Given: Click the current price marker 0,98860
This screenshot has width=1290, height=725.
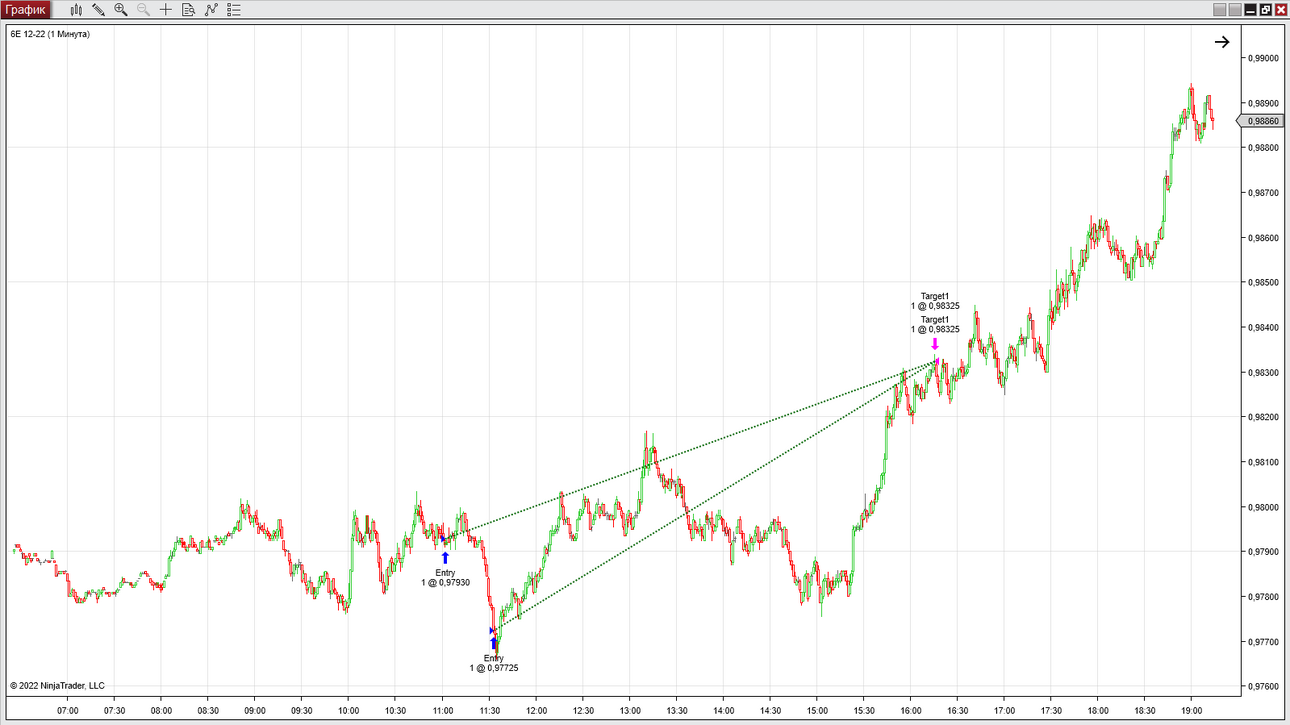Looking at the screenshot, I should point(1262,121).
